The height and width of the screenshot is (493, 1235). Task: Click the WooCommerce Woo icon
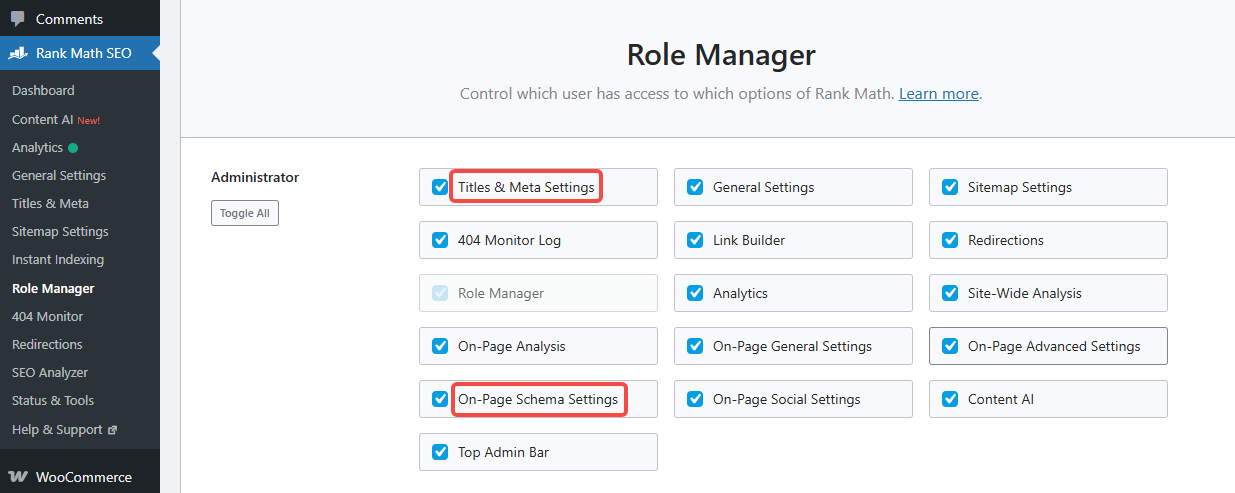18,477
